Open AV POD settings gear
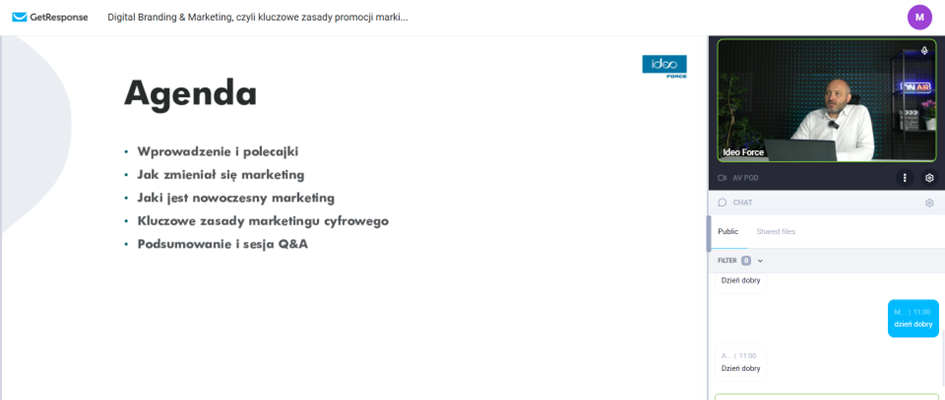 click(929, 178)
